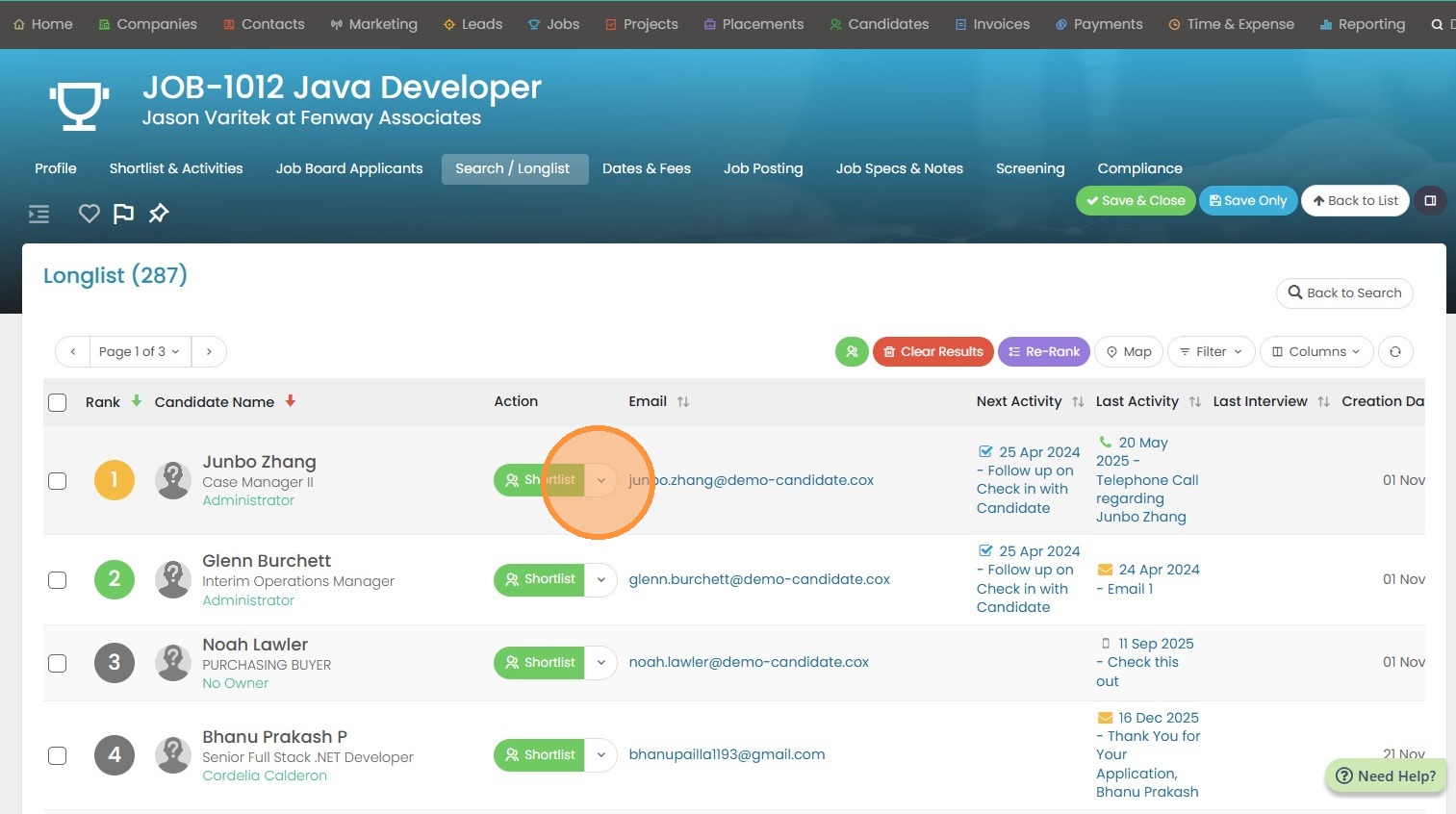Click the Save & Close button
Screen dimensions: 1456x814
point(1136,201)
